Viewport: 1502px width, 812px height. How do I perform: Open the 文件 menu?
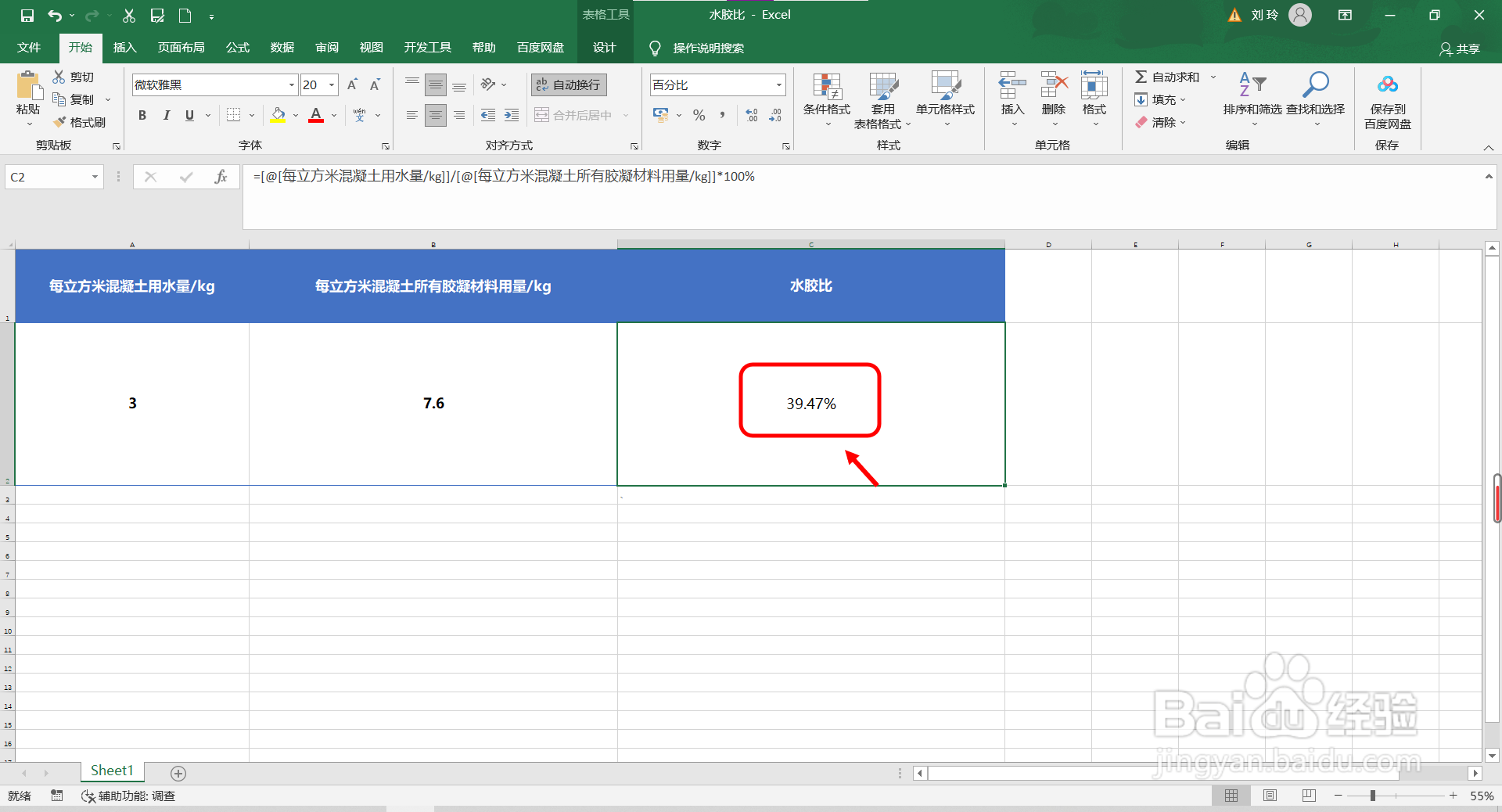(28, 48)
